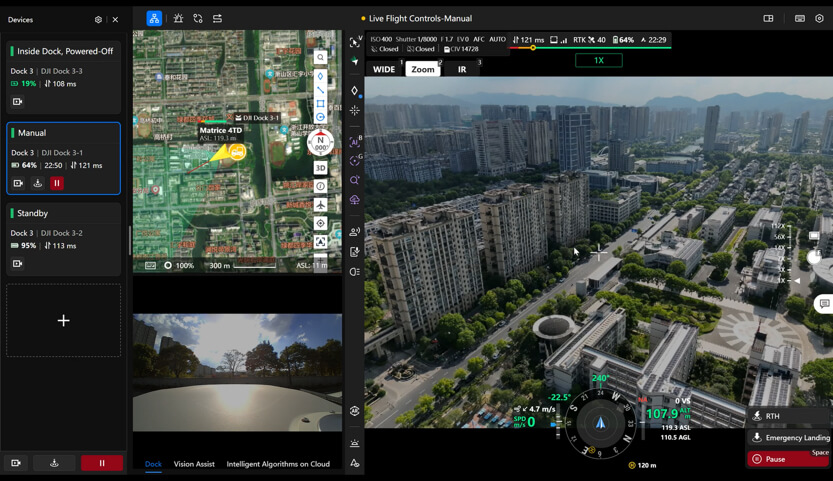This screenshot has width=833, height=481.
Task: Adjust the camera zoom scale slider
Action: point(789,254)
